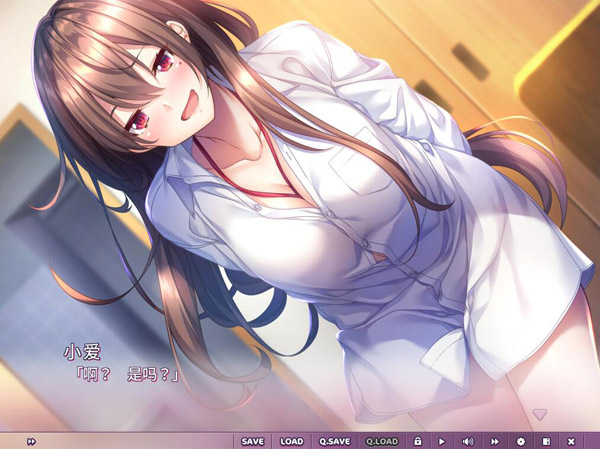
Task: Click the speaker name 小爱
Action: (82, 352)
